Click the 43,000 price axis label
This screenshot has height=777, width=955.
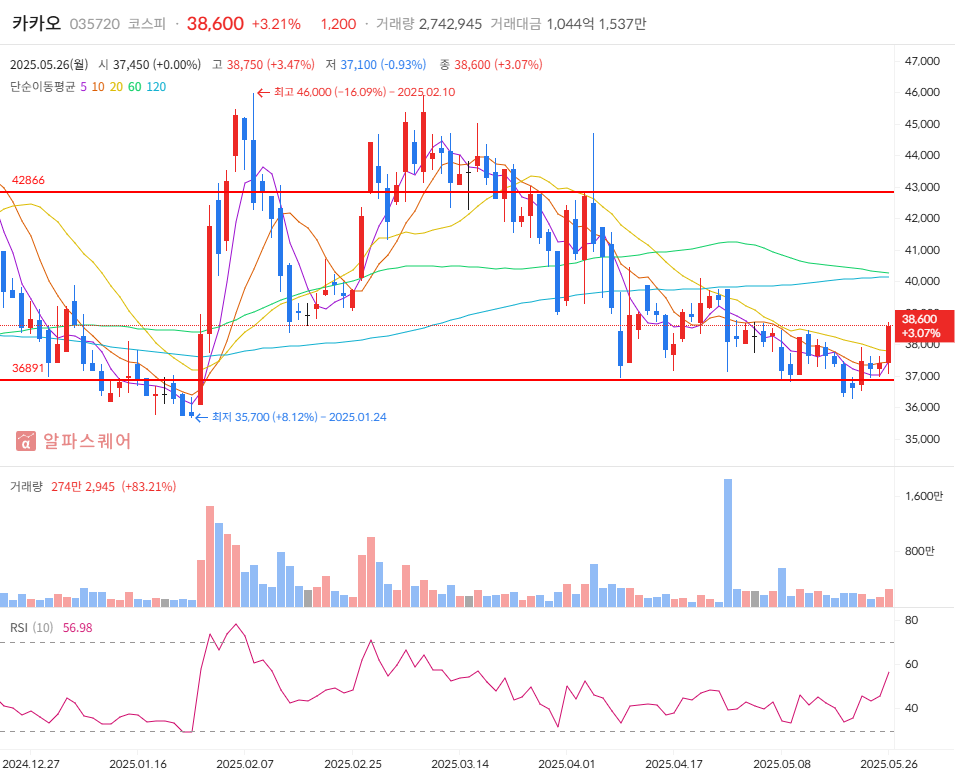[x=922, y=187]
